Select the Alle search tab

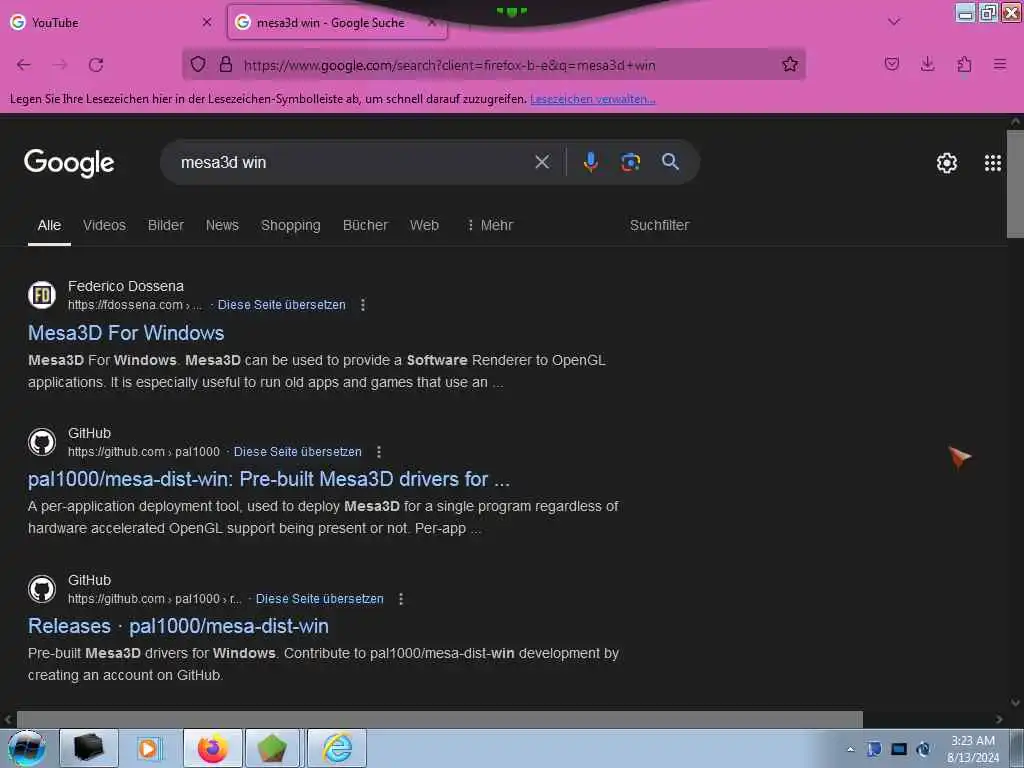tap(49, 225)
